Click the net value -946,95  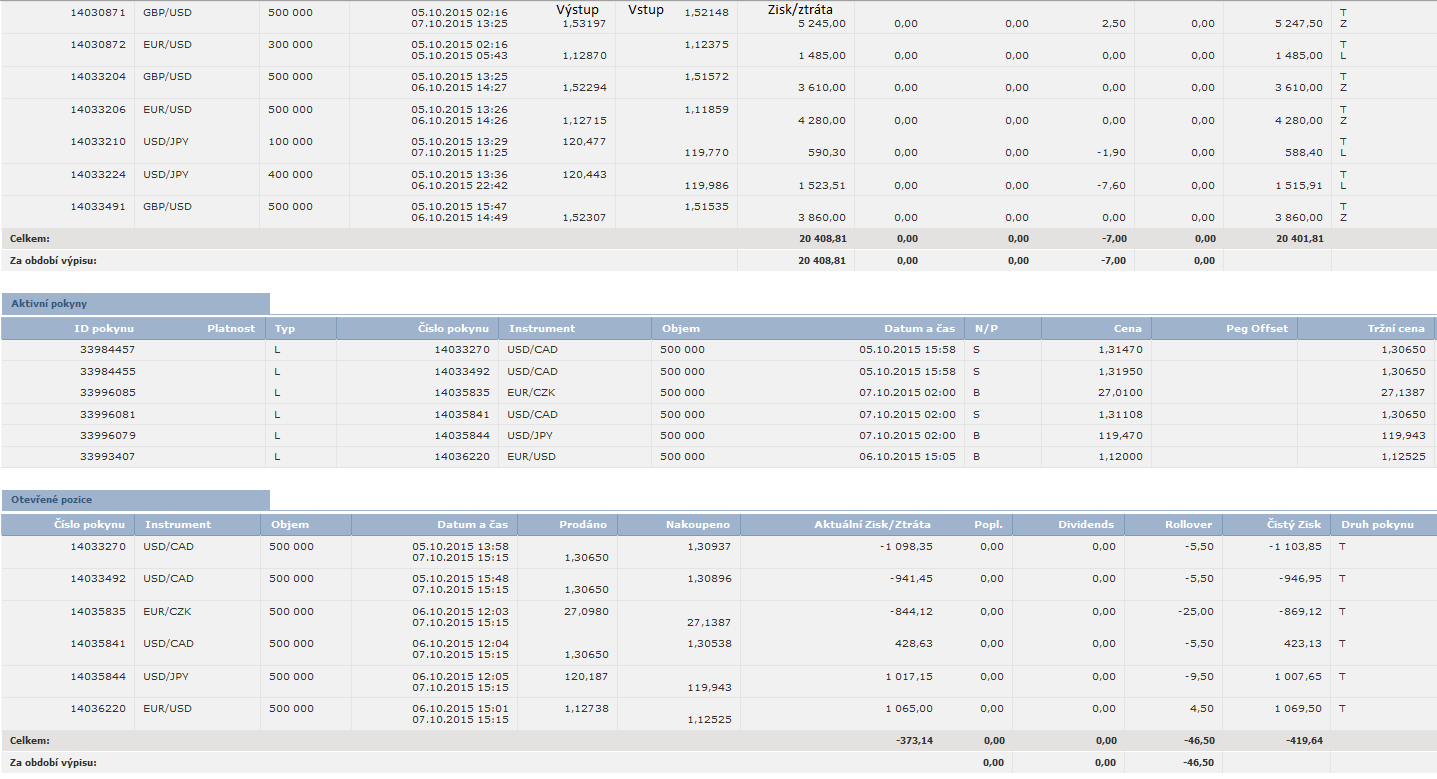pyautogui.click(x=1301, y=579)
